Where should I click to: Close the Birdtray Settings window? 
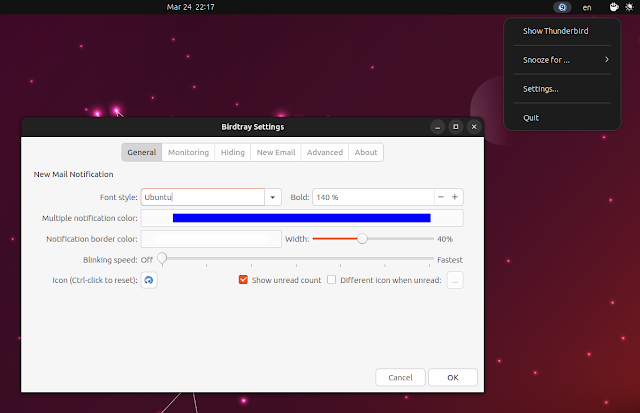click(x=474, y=127)
